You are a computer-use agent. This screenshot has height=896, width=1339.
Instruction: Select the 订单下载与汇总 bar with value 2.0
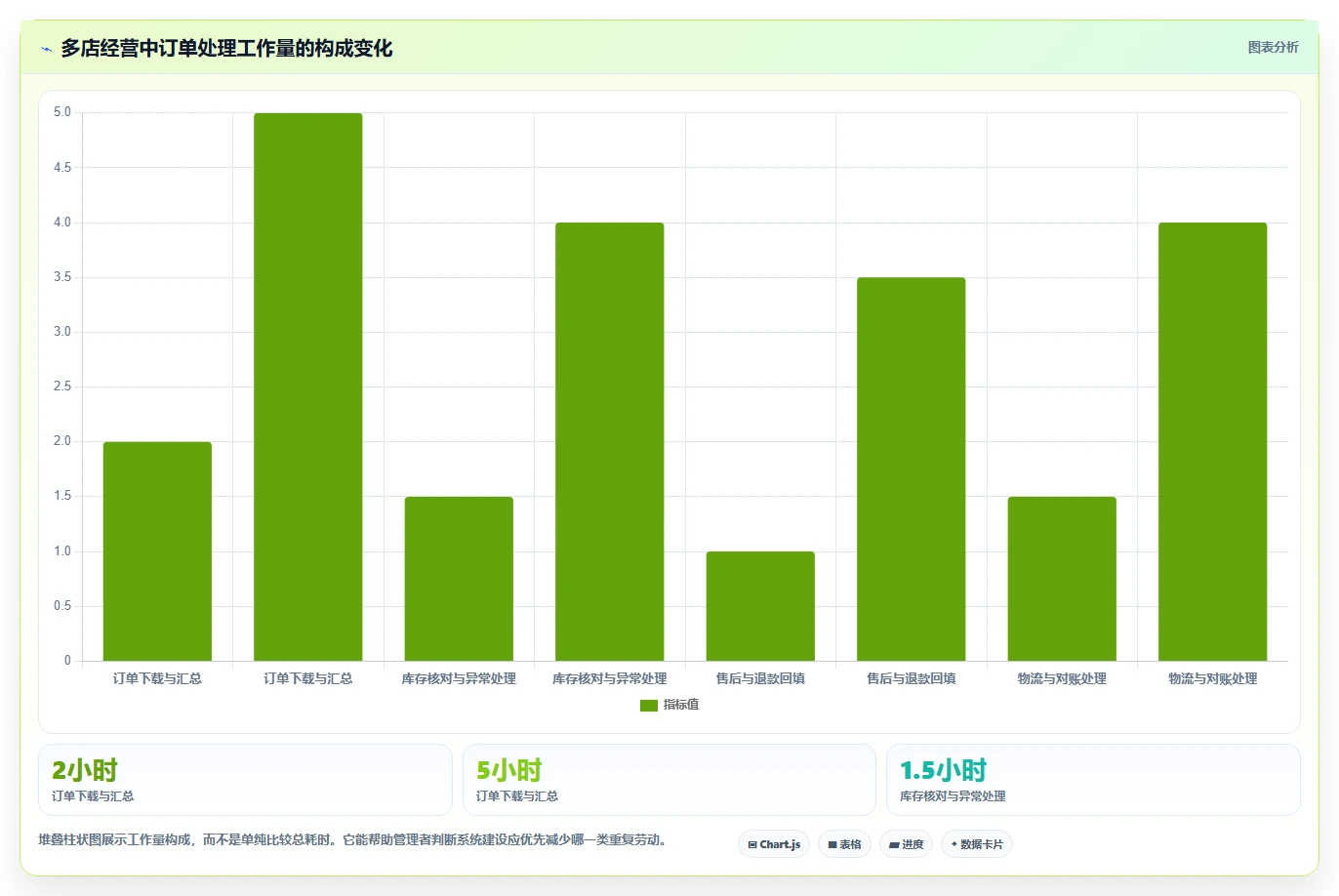[157, 551]
